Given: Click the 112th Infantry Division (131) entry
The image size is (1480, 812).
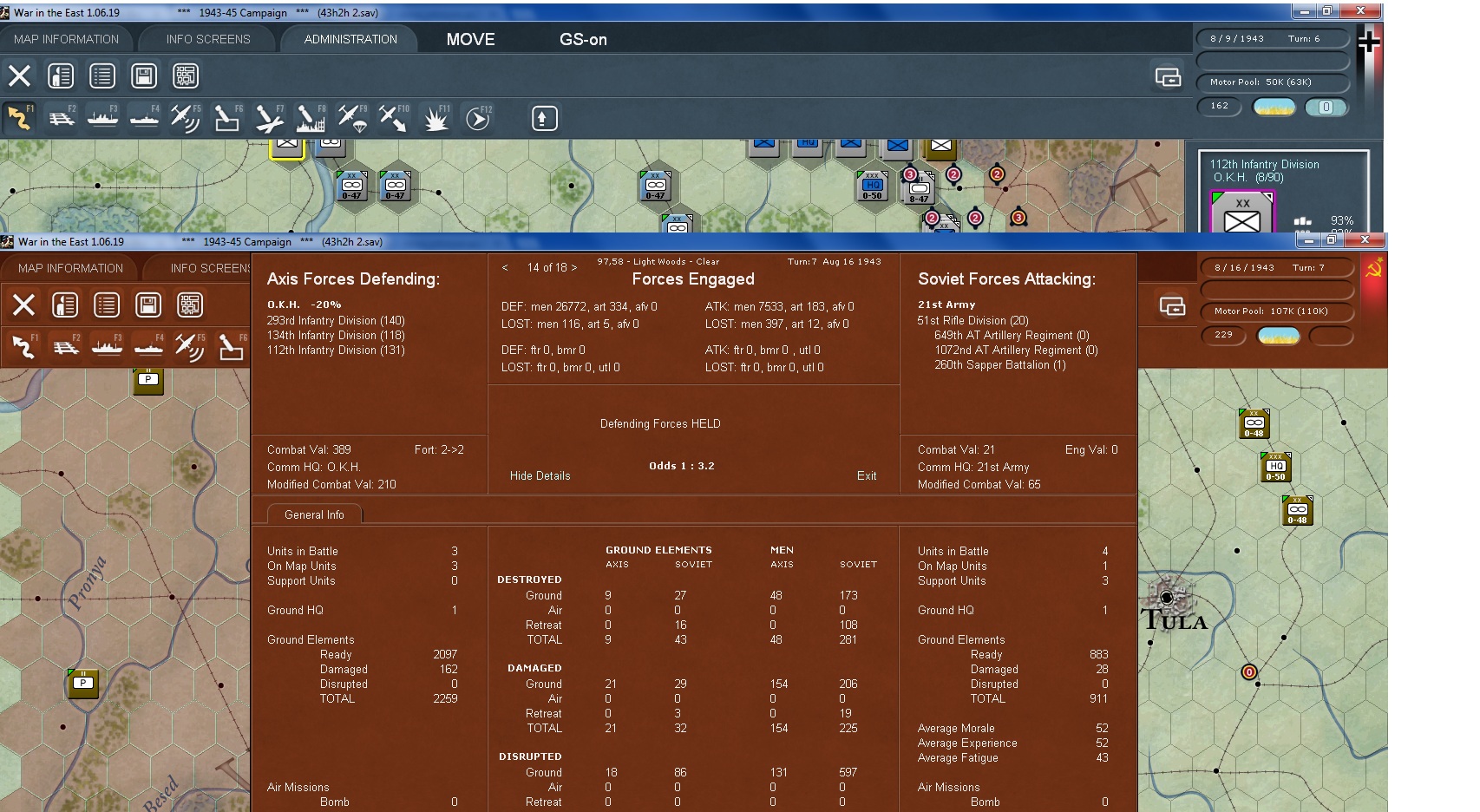Looking at the screenshot, I should coord(336,350).
